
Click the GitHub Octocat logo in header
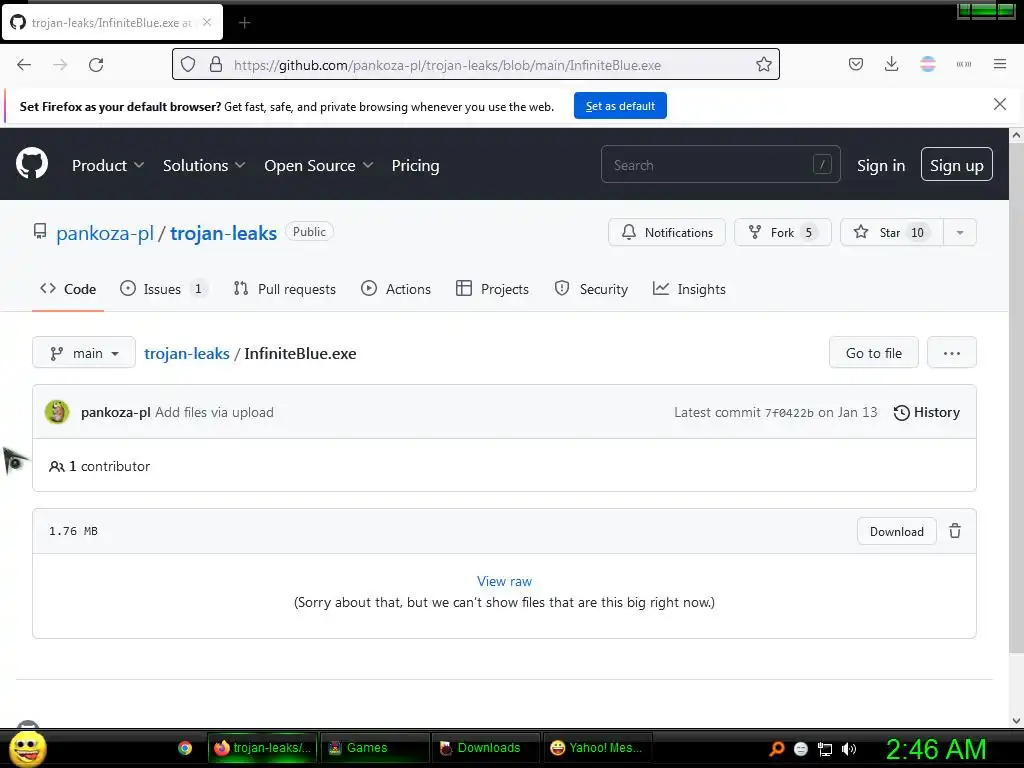tap(32, 164)
